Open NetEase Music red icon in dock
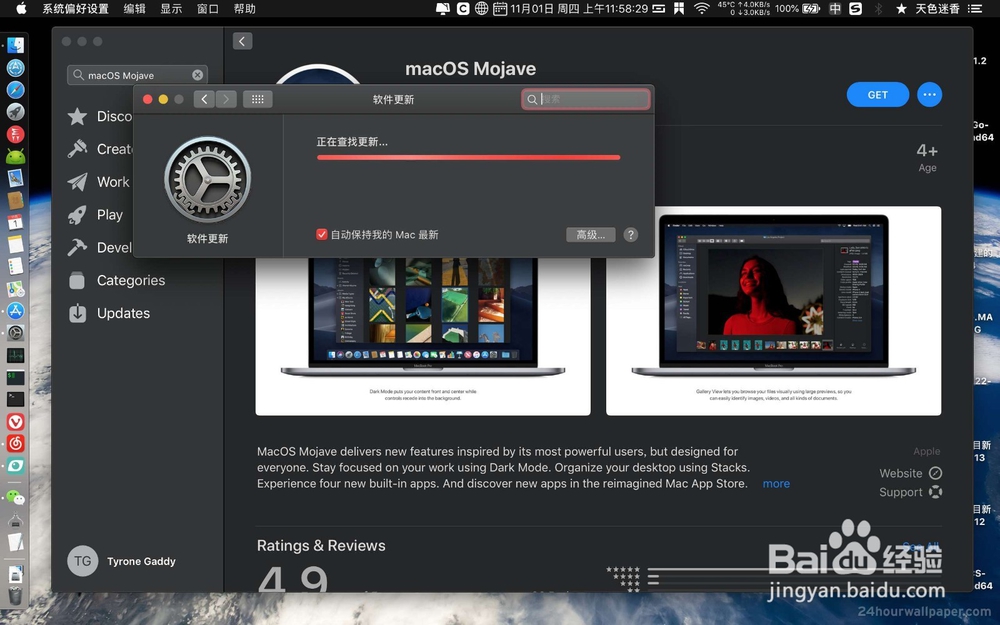Viewport: 1000px width, 625px height. (15, 443)
